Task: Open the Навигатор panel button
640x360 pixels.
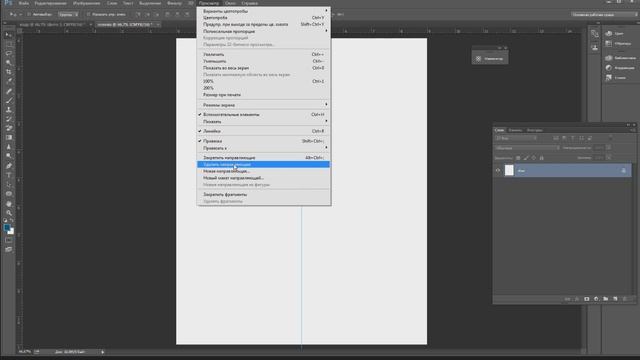Action: pos(490,59)
